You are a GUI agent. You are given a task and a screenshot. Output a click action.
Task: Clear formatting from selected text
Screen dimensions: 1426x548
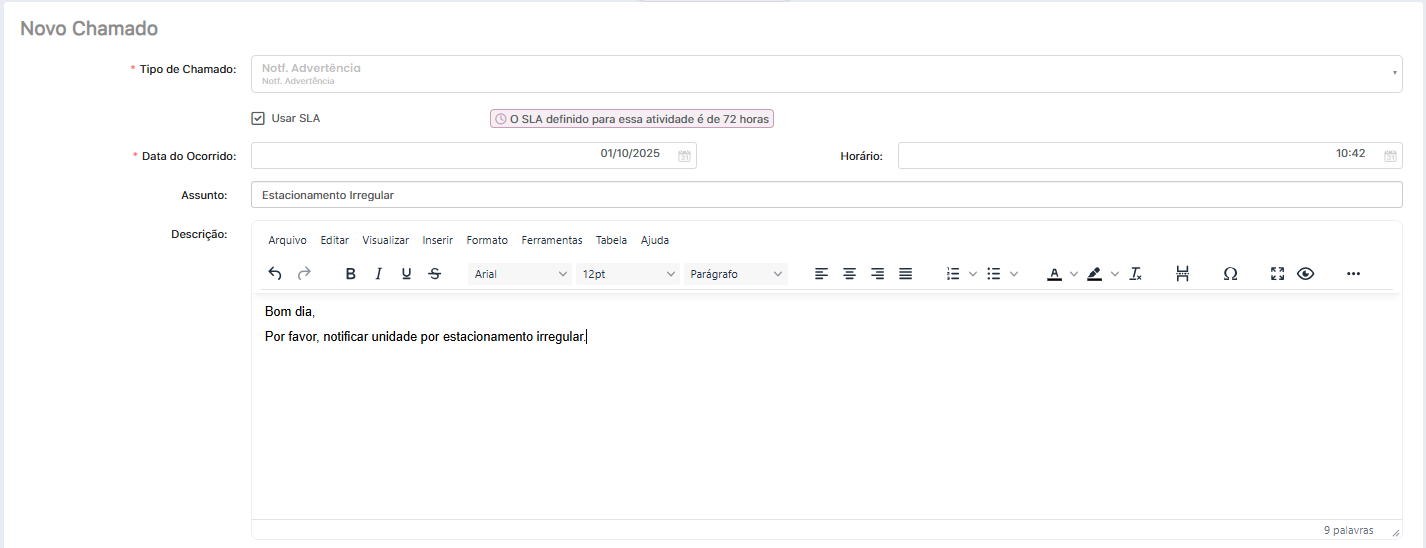1135,273
